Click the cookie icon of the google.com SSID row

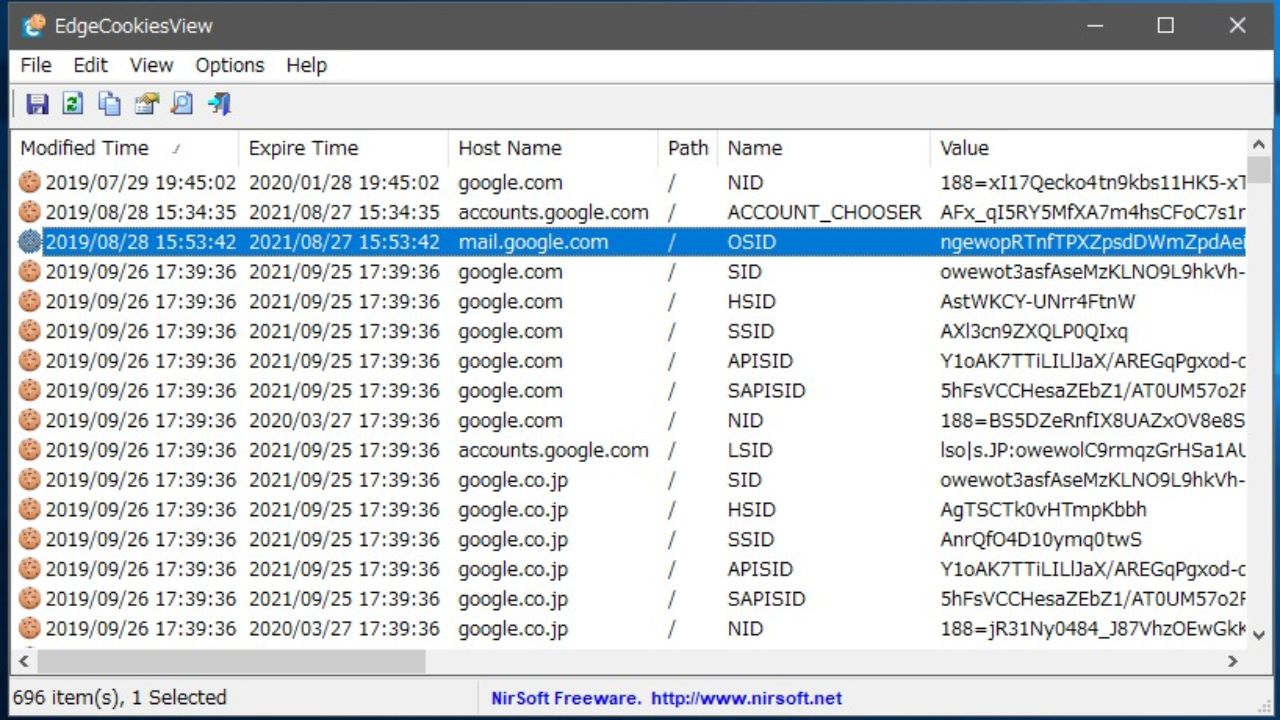(x=30, y=331)
